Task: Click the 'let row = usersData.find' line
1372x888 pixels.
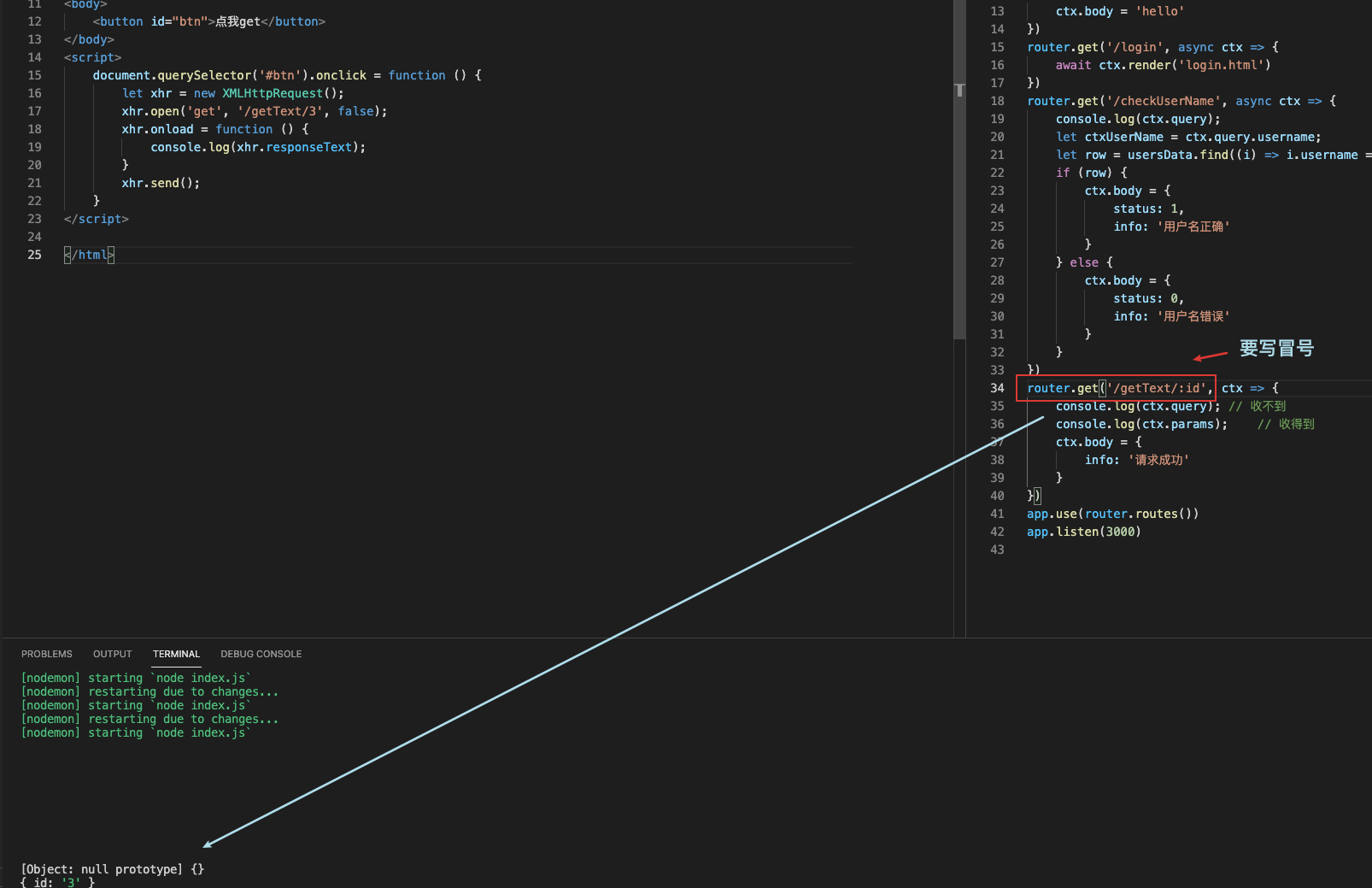Action: [1213, 155]
